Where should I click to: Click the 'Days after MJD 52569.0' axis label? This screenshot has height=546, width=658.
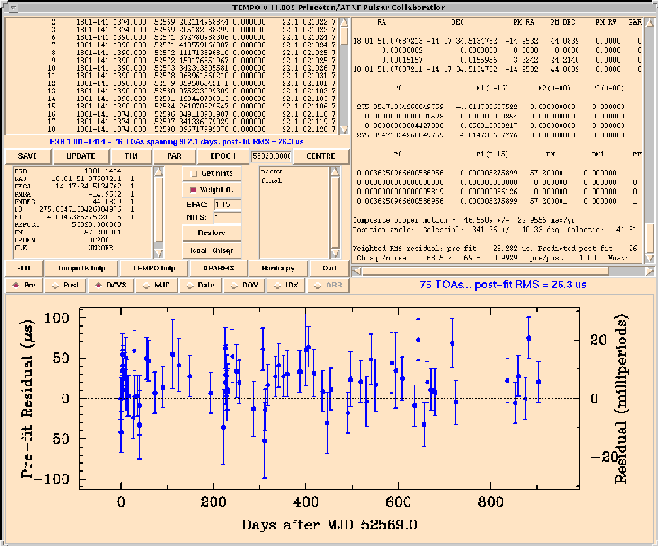click(x=329, y=525)
